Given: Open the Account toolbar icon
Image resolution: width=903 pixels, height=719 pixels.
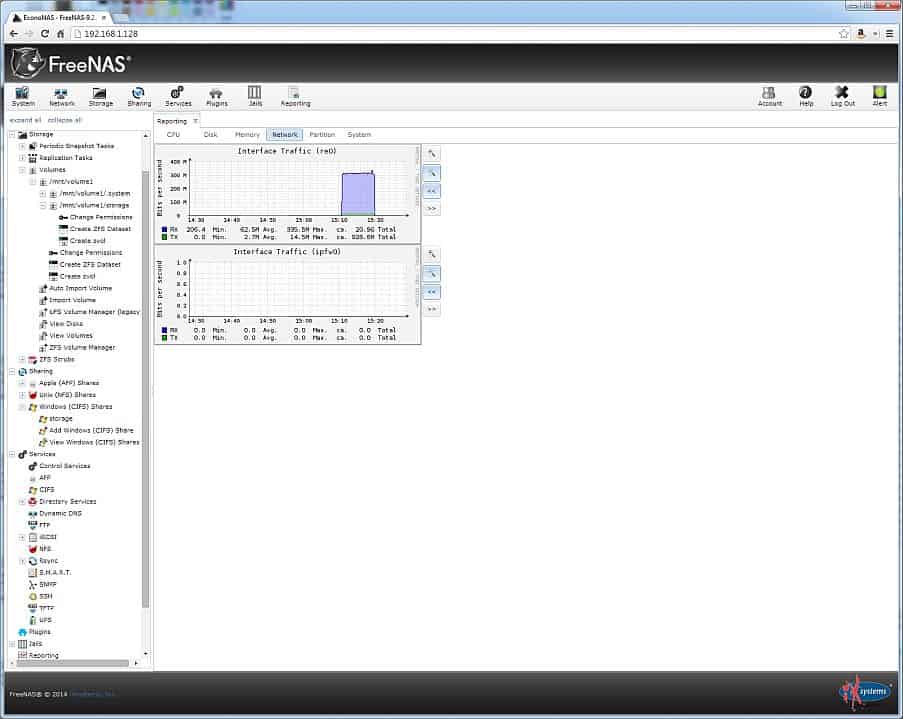Looking at the screenshot, I should pyautogui.click(x=769, y=96).
